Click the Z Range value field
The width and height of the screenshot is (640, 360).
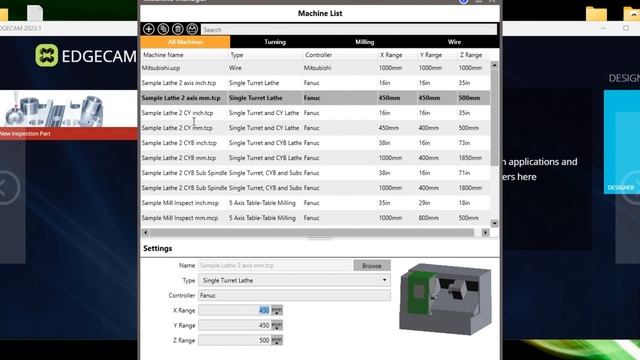(x=234, y=340)
